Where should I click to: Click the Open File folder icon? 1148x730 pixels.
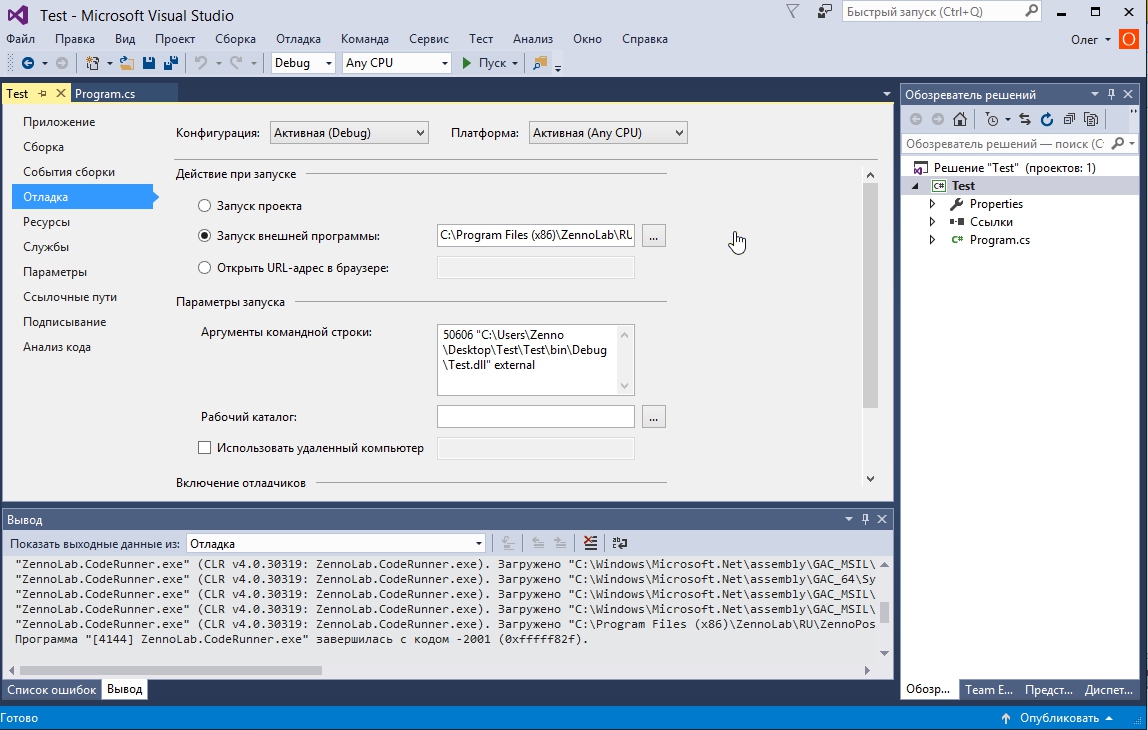127,63
